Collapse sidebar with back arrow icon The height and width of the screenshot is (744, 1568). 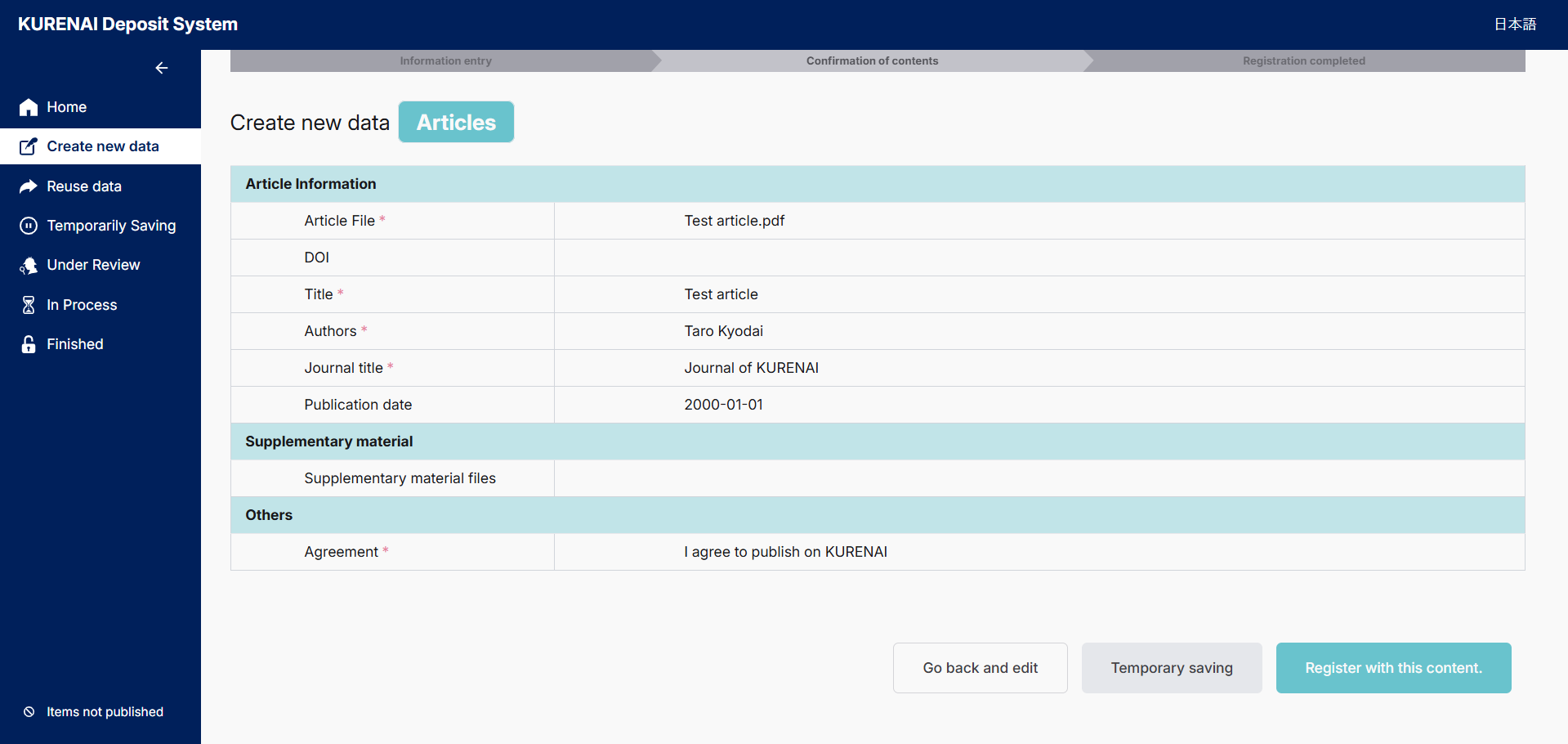(x=162, y=68)
